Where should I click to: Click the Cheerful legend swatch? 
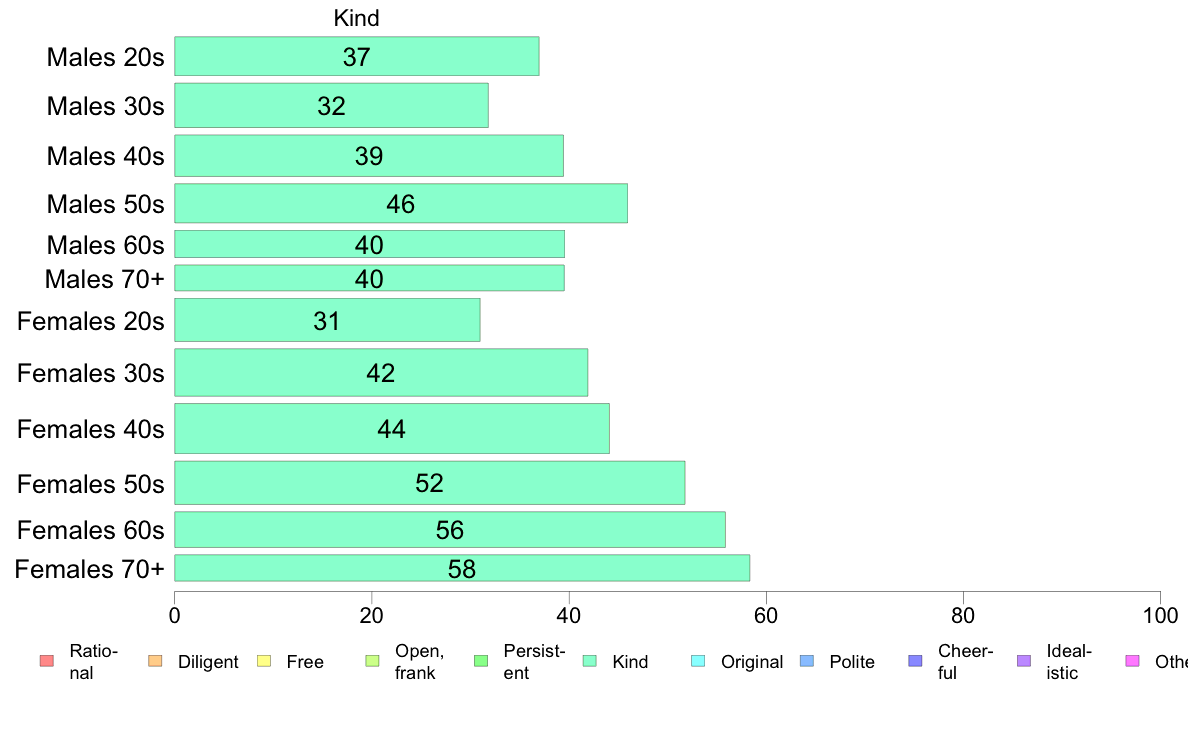pos(915,661)
